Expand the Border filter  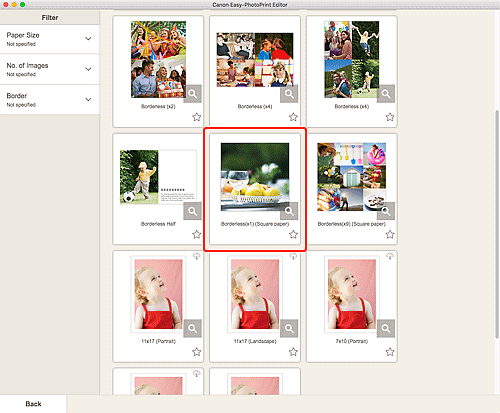point(50,100)
